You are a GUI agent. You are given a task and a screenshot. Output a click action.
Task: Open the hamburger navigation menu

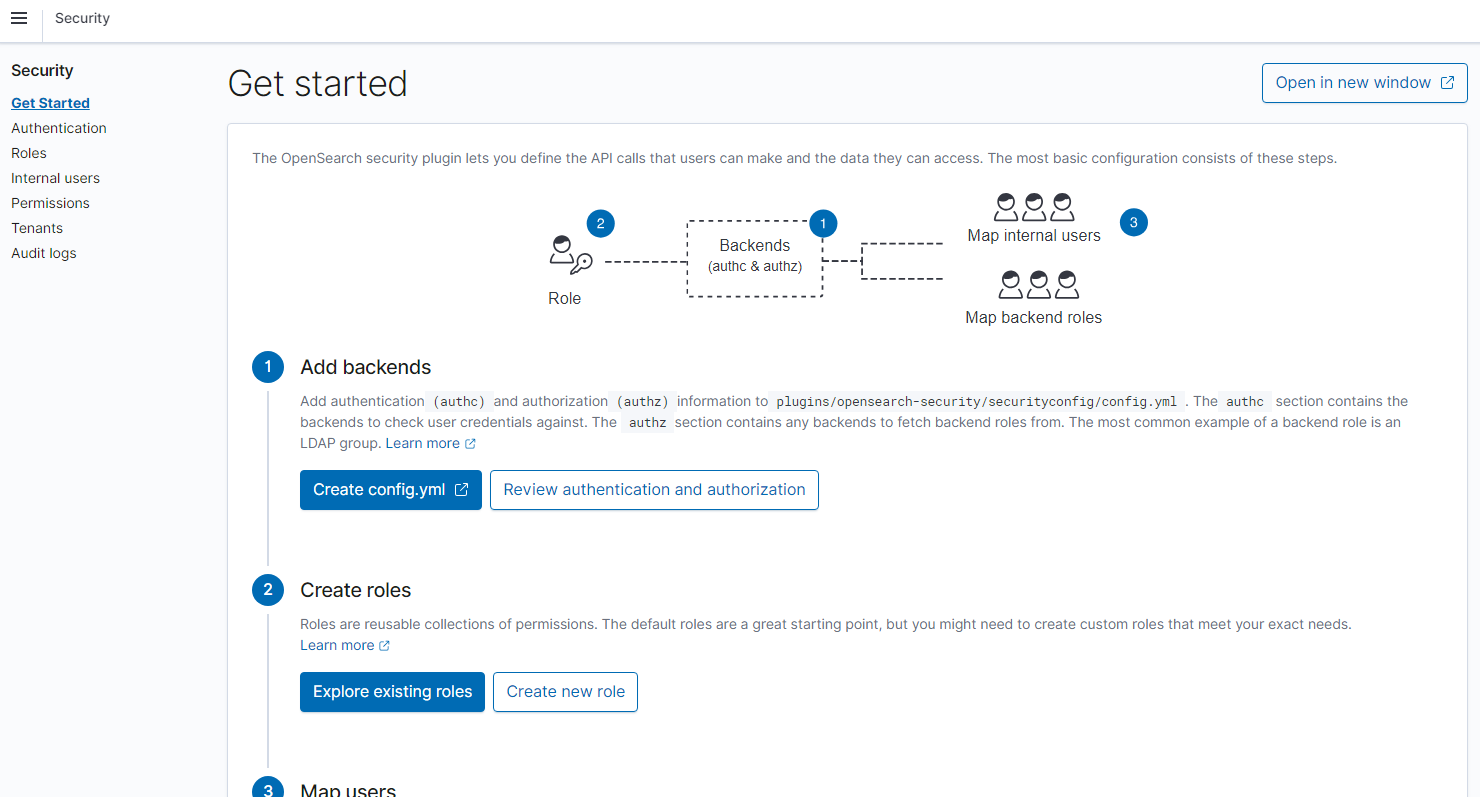(x=19, y=18)
